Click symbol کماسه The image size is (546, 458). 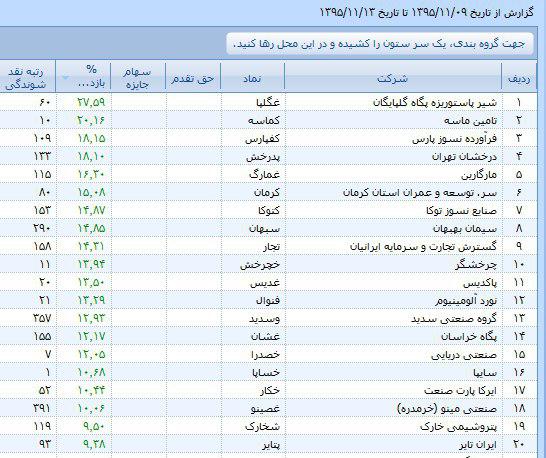264,120
